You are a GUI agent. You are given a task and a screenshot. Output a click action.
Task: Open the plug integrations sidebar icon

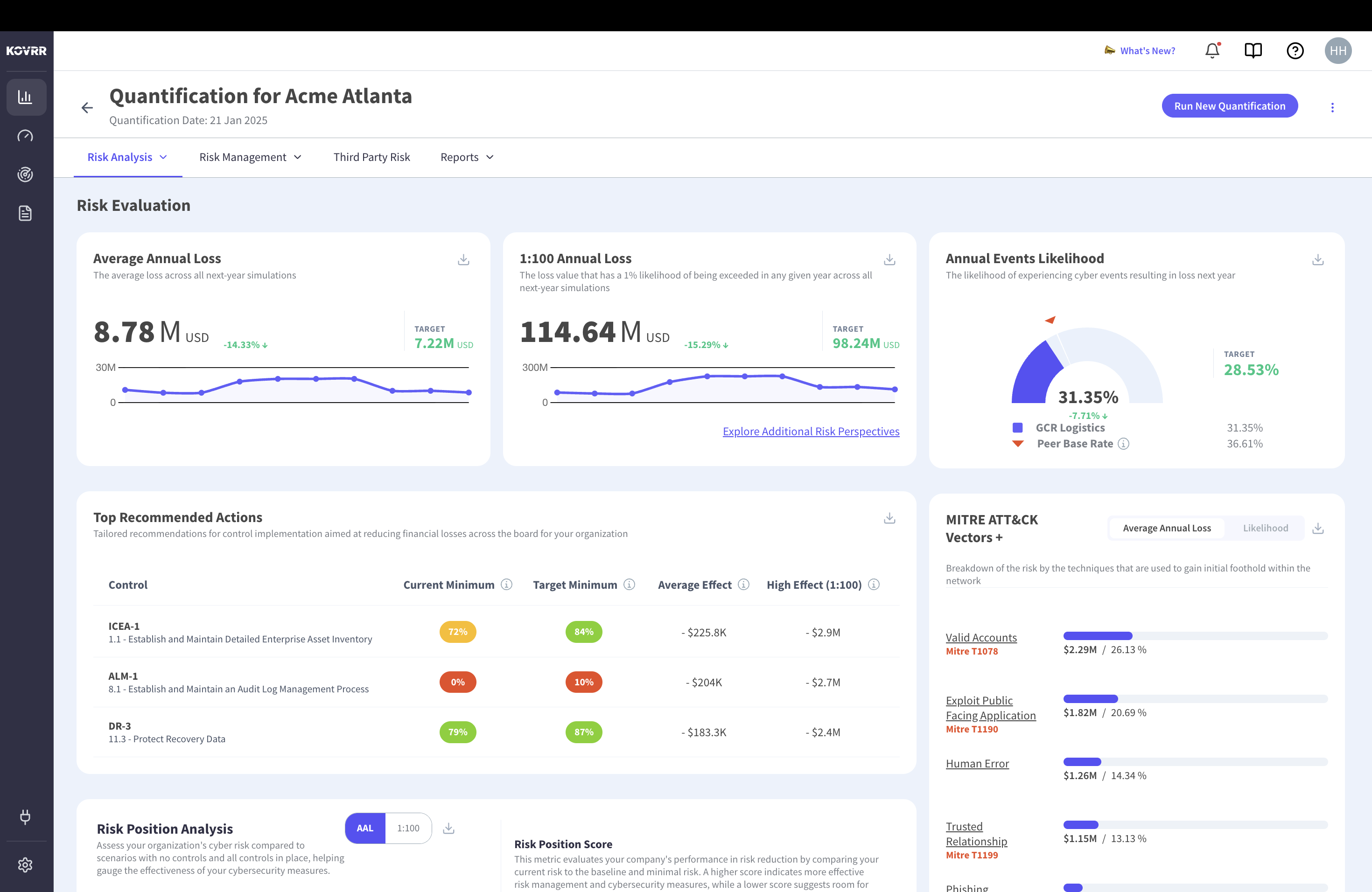(25, 816)
